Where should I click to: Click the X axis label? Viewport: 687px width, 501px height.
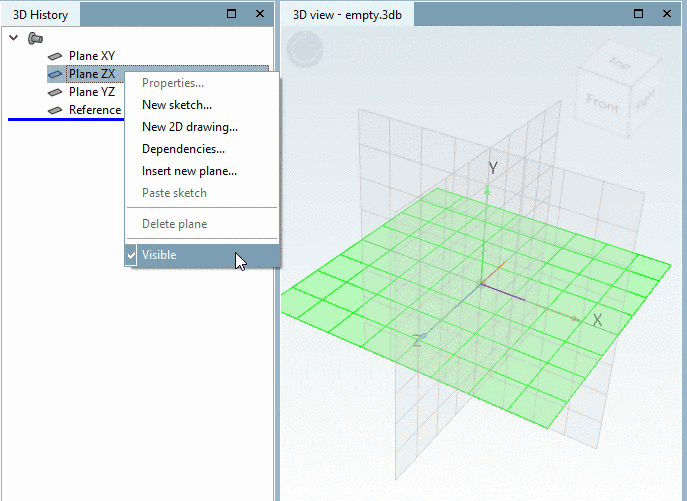click(x=597, y=320)
